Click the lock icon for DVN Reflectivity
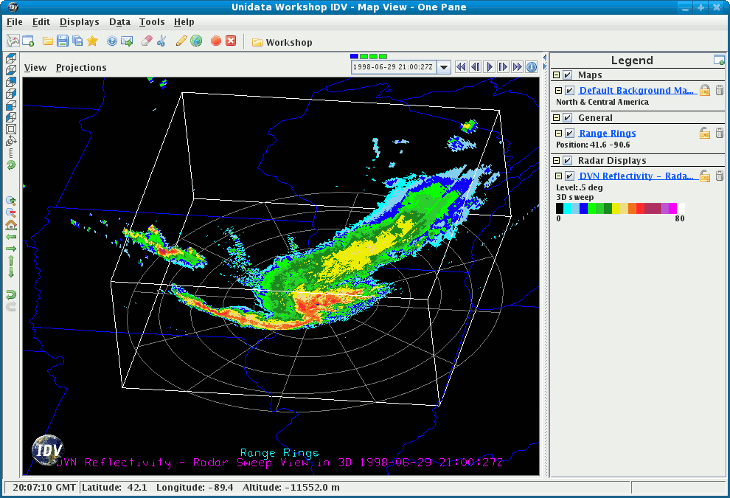 point(705,176)
